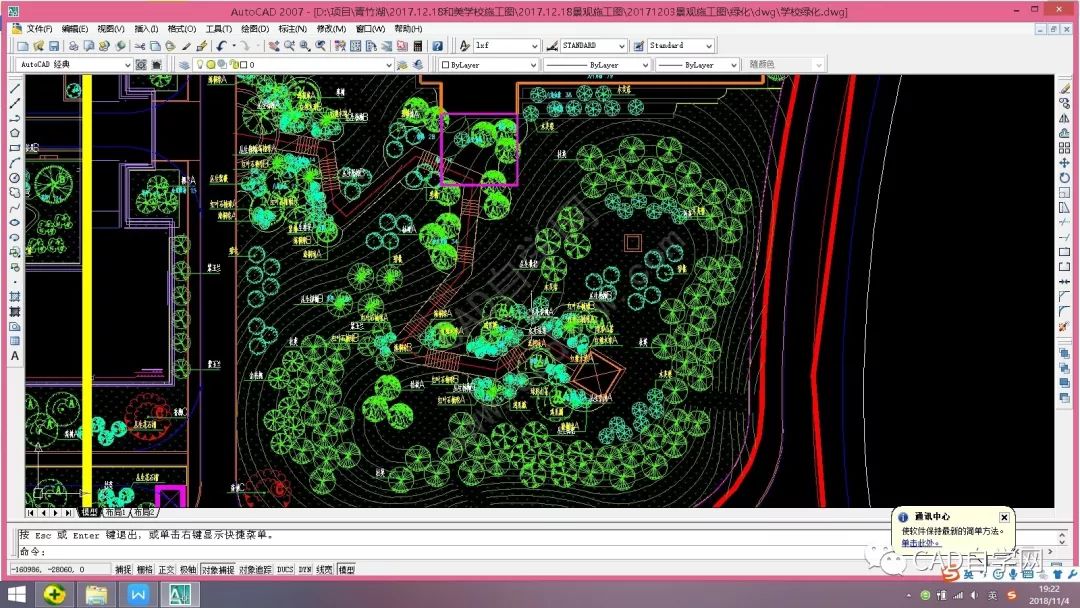This screenshot has height=608, width=1080.
Task: Select the Move modify tool
Action: 1064,163
